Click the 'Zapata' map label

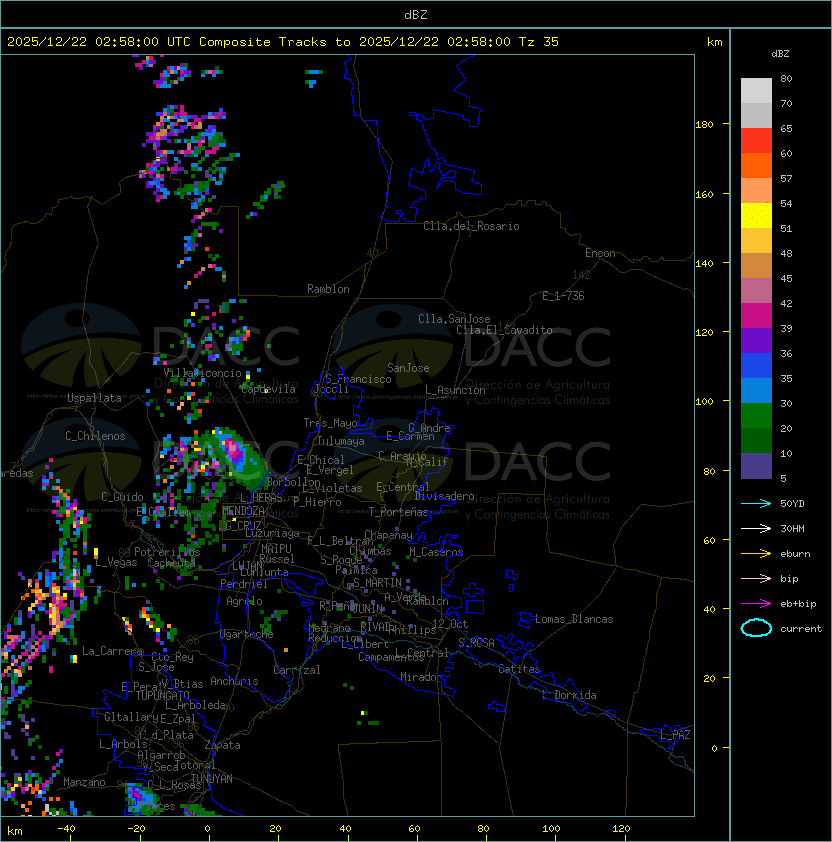coord(222,745)
